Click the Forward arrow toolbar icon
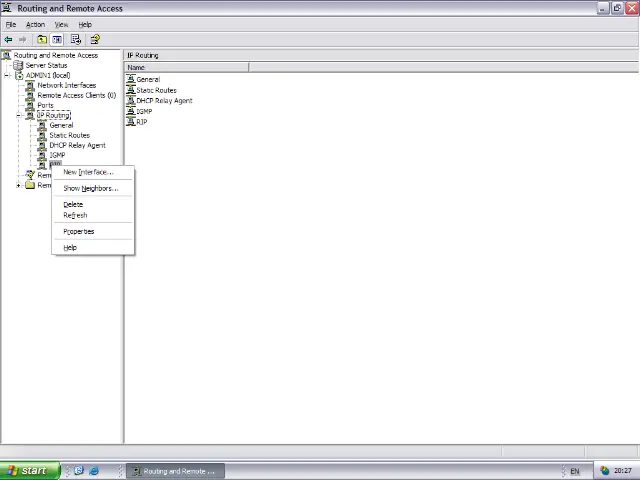 click(x=22, y=40)
